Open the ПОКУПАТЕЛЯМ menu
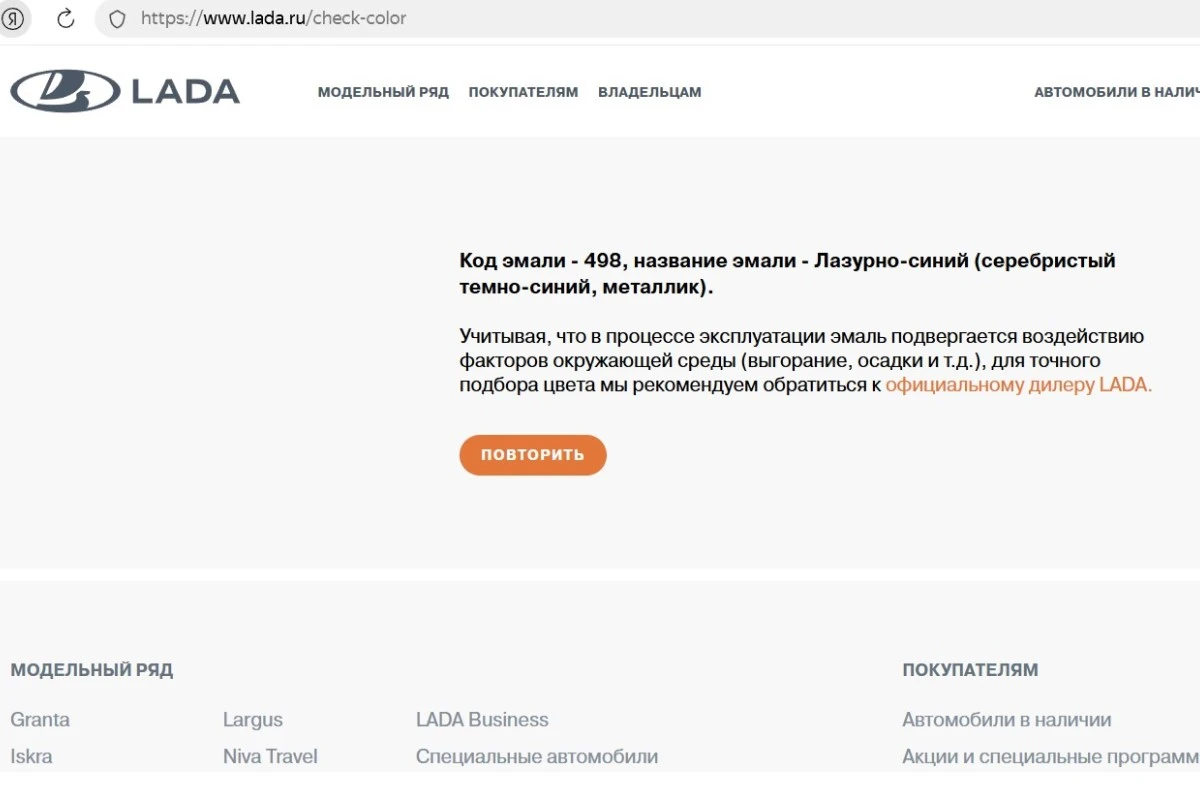 (x=523, y=92)
